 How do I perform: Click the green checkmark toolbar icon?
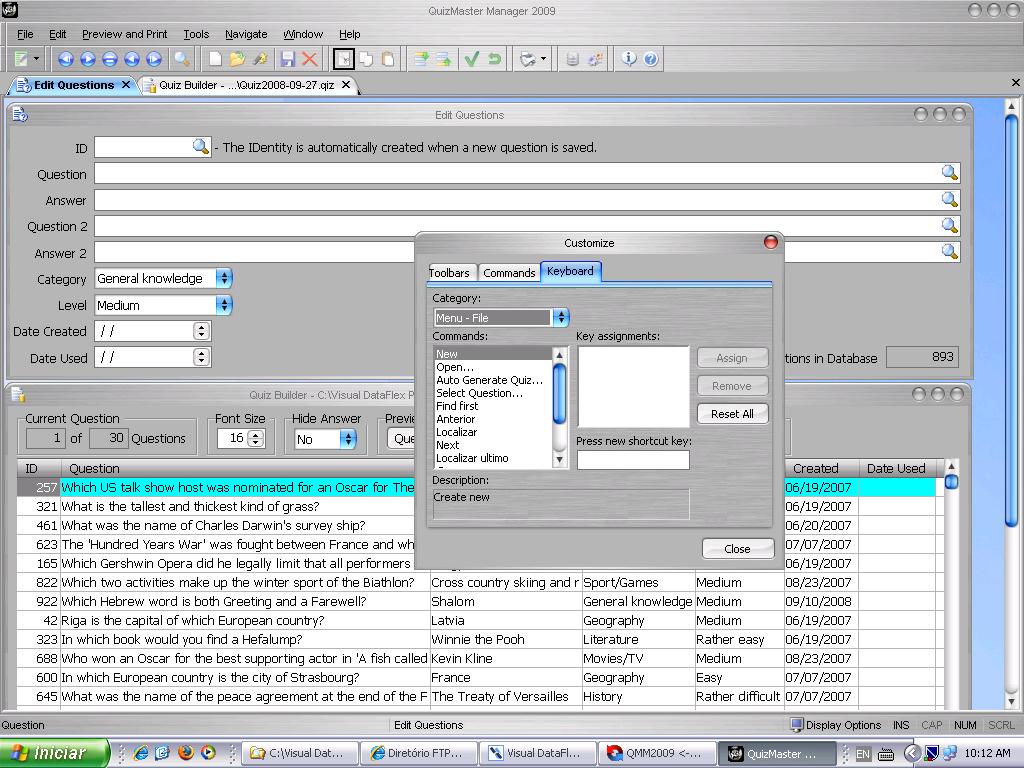coord(472,59)
